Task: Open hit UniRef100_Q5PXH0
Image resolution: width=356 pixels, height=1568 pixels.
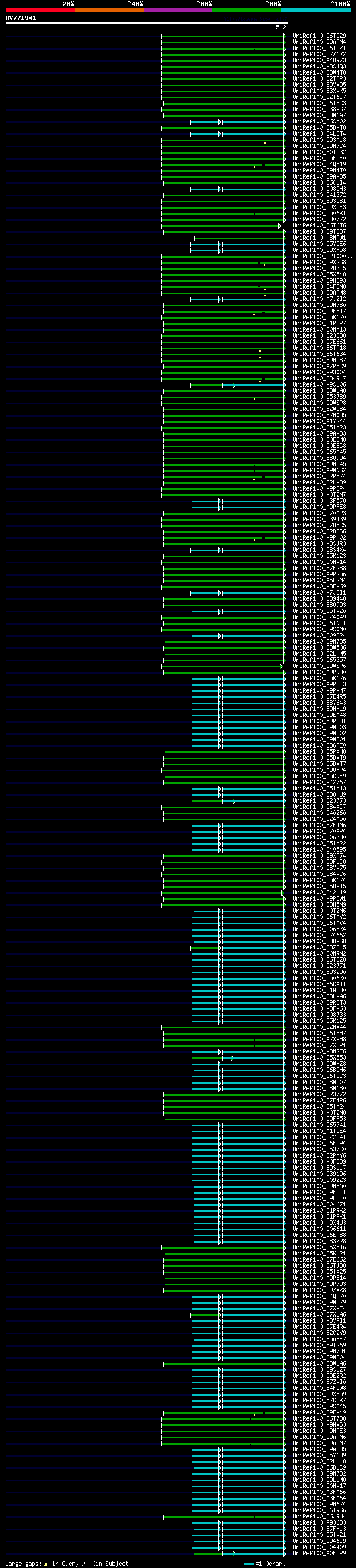Action: 319,752
